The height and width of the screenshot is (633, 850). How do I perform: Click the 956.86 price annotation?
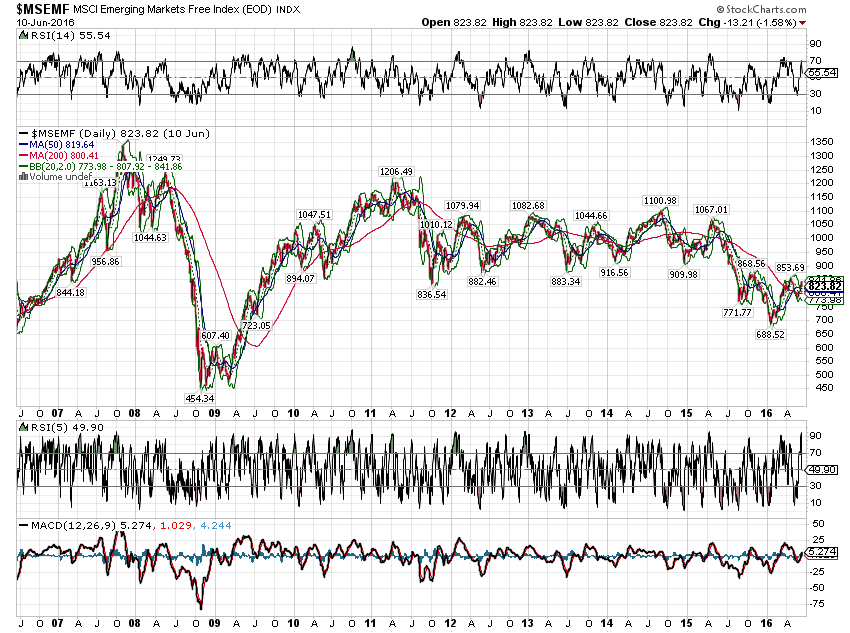tap(105, 261)
